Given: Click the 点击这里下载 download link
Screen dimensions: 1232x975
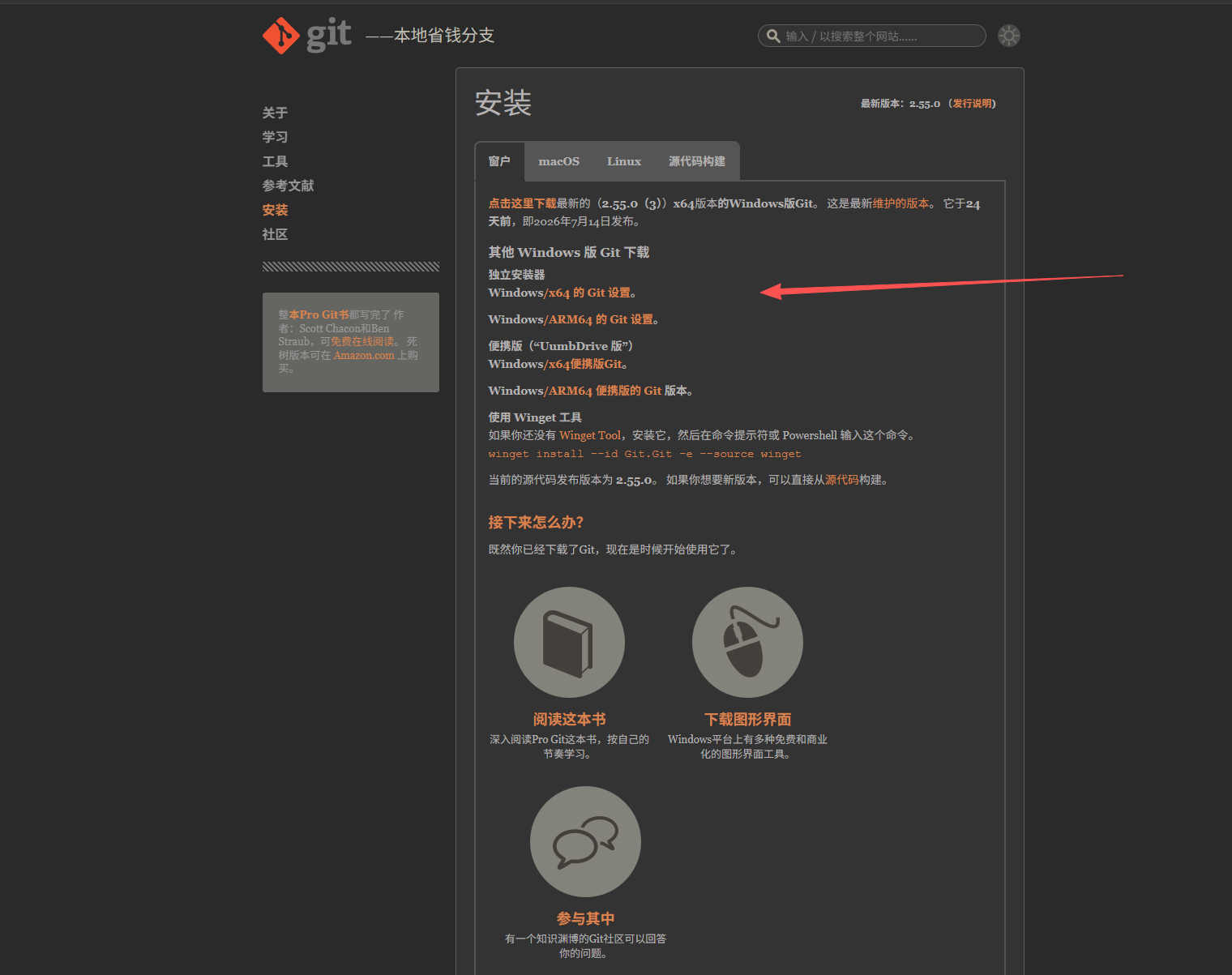Looking at the screenshot, I should [x=522, y=203].
